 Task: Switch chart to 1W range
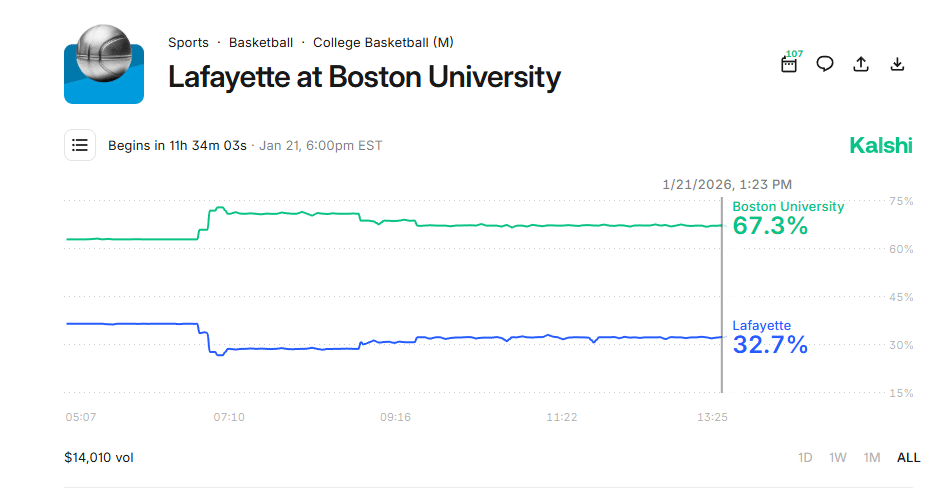tap(838, 457)
